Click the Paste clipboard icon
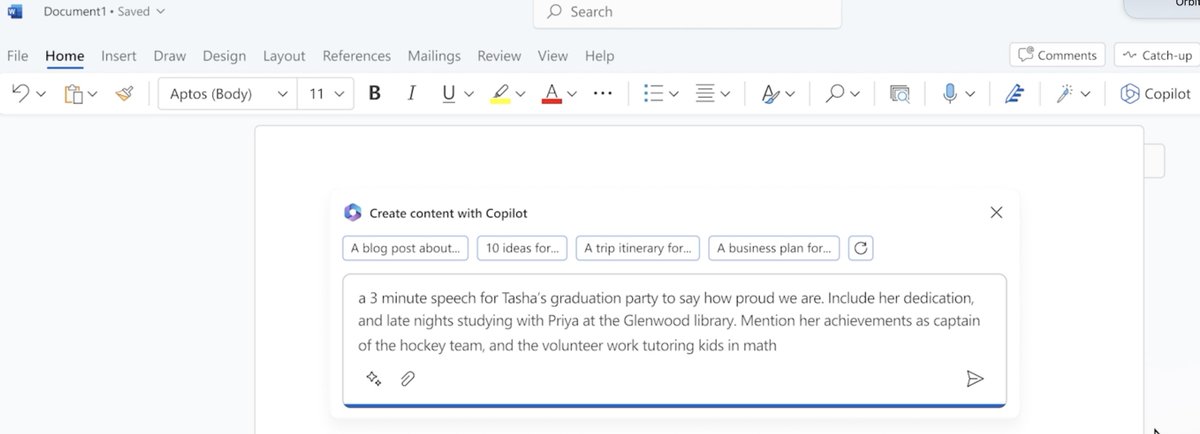 point(73,94)
